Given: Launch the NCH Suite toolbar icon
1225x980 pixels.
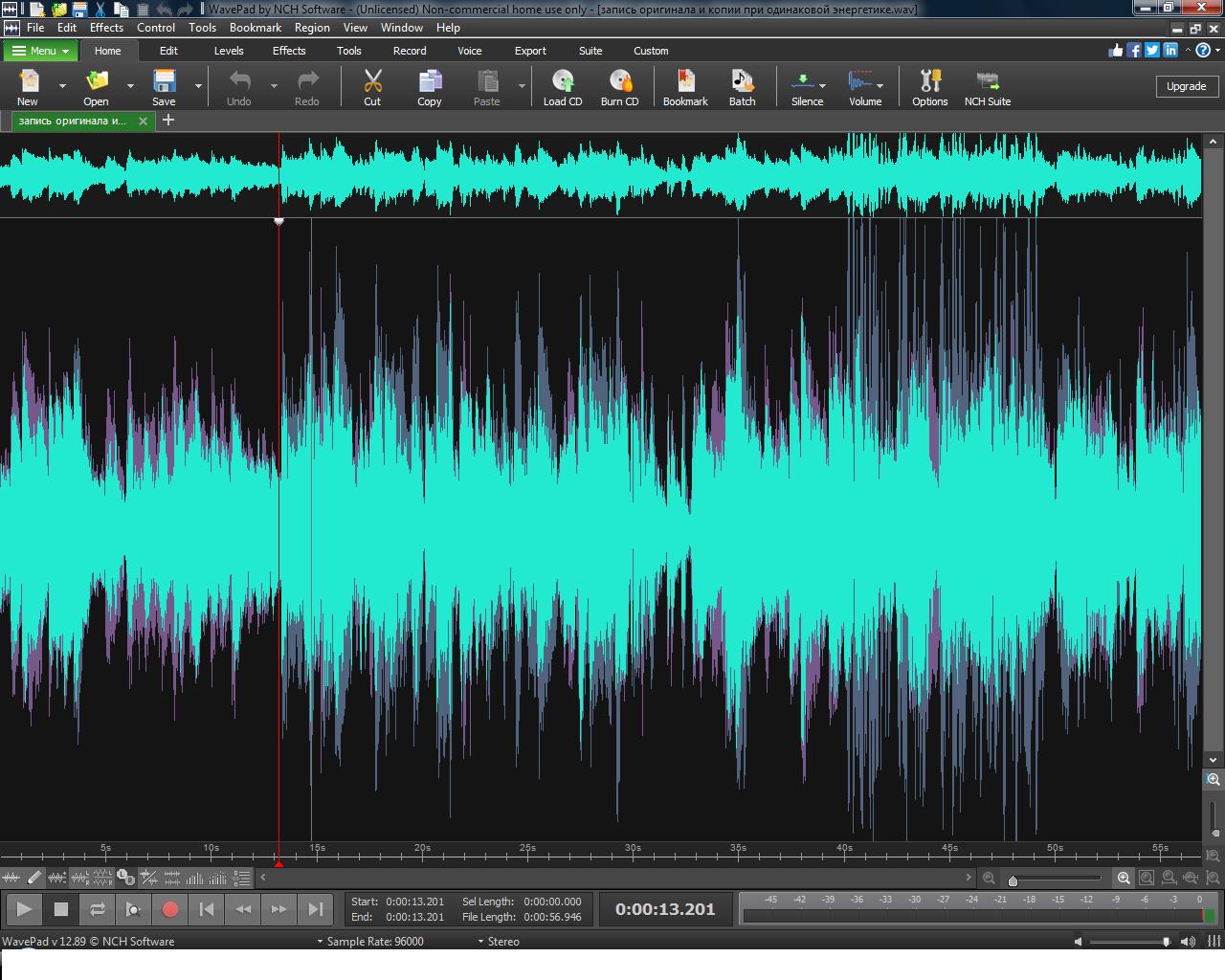Looking at the screenshot, I should 987,86.
